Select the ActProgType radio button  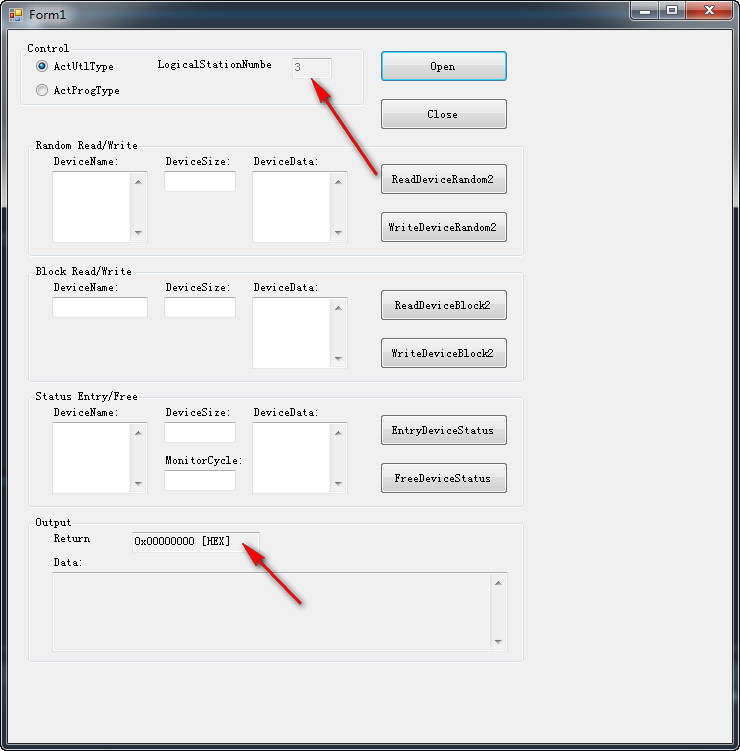[x=42, y=90]
